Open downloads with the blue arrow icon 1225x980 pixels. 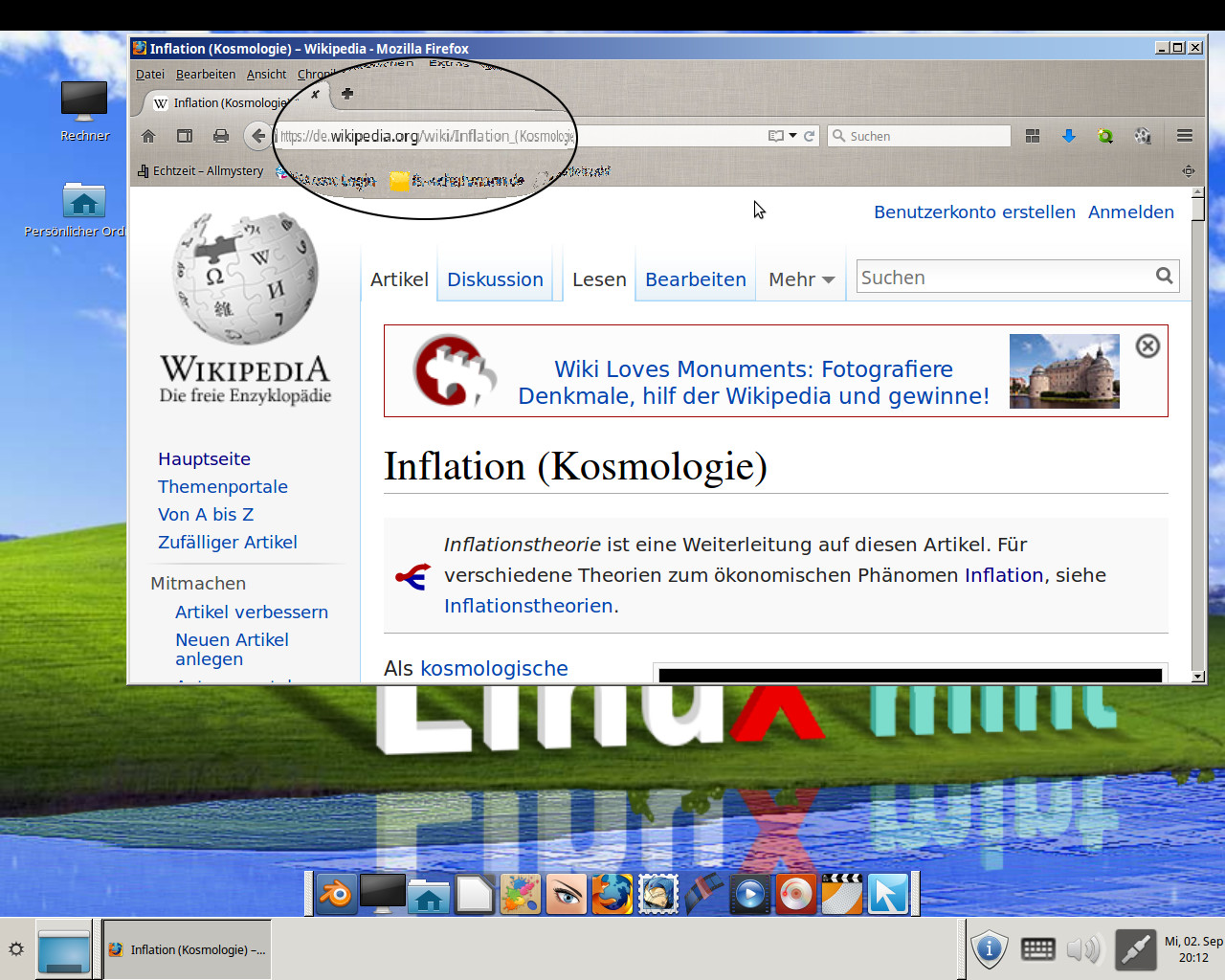pos(1069,136)
